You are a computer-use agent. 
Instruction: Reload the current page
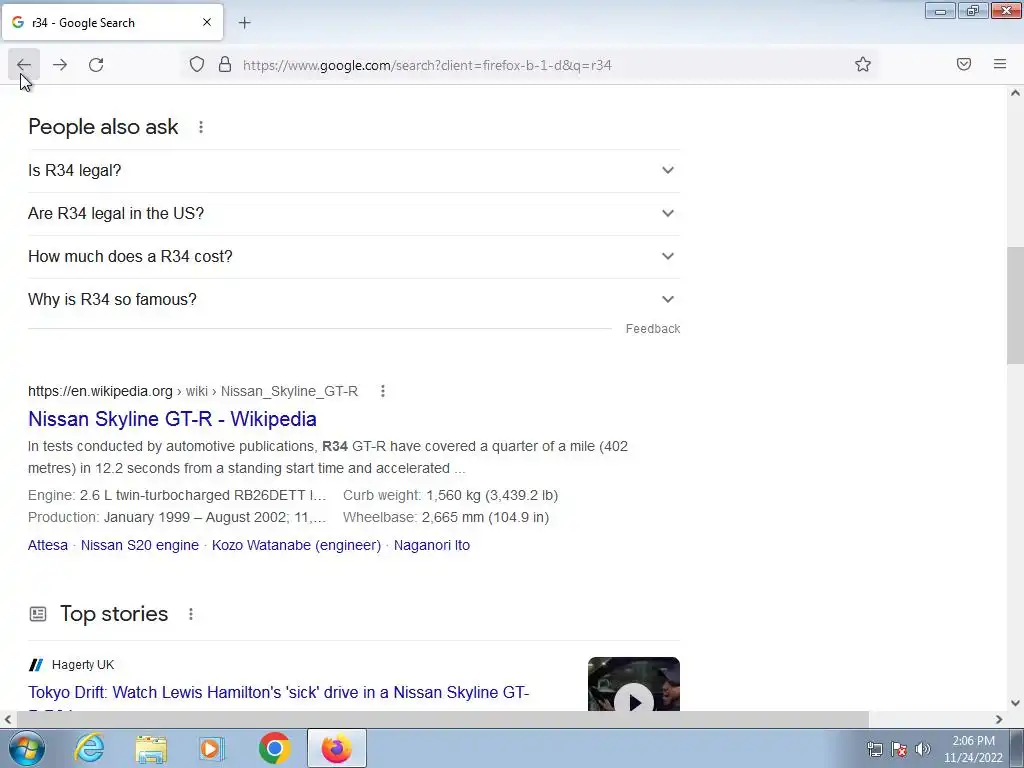(96, 65)
